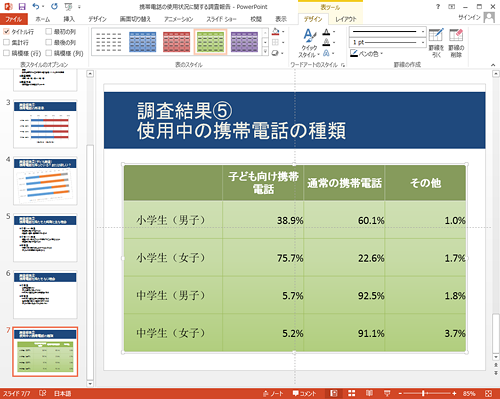The width and height of the screenshot is (500, 399).
Task: Expand the table styles gallery More arrow
Action: 265,52
